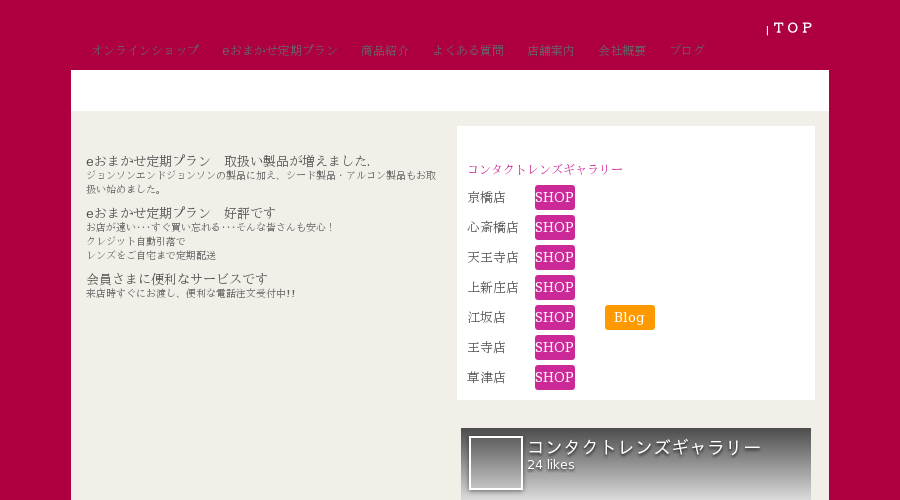Open SHOP button for 王寺店

click(554, 347)
